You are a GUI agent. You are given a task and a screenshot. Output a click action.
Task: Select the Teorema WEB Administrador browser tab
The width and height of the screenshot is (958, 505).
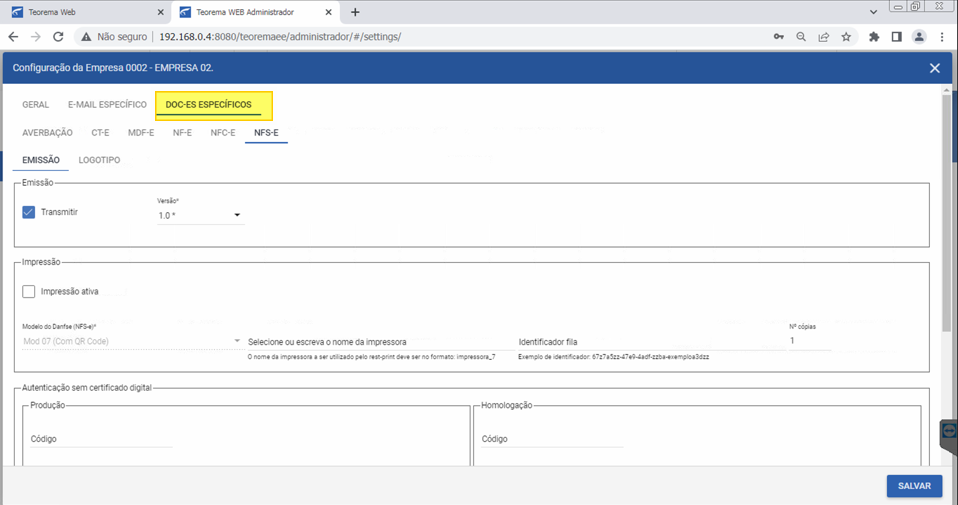point(255,12)
